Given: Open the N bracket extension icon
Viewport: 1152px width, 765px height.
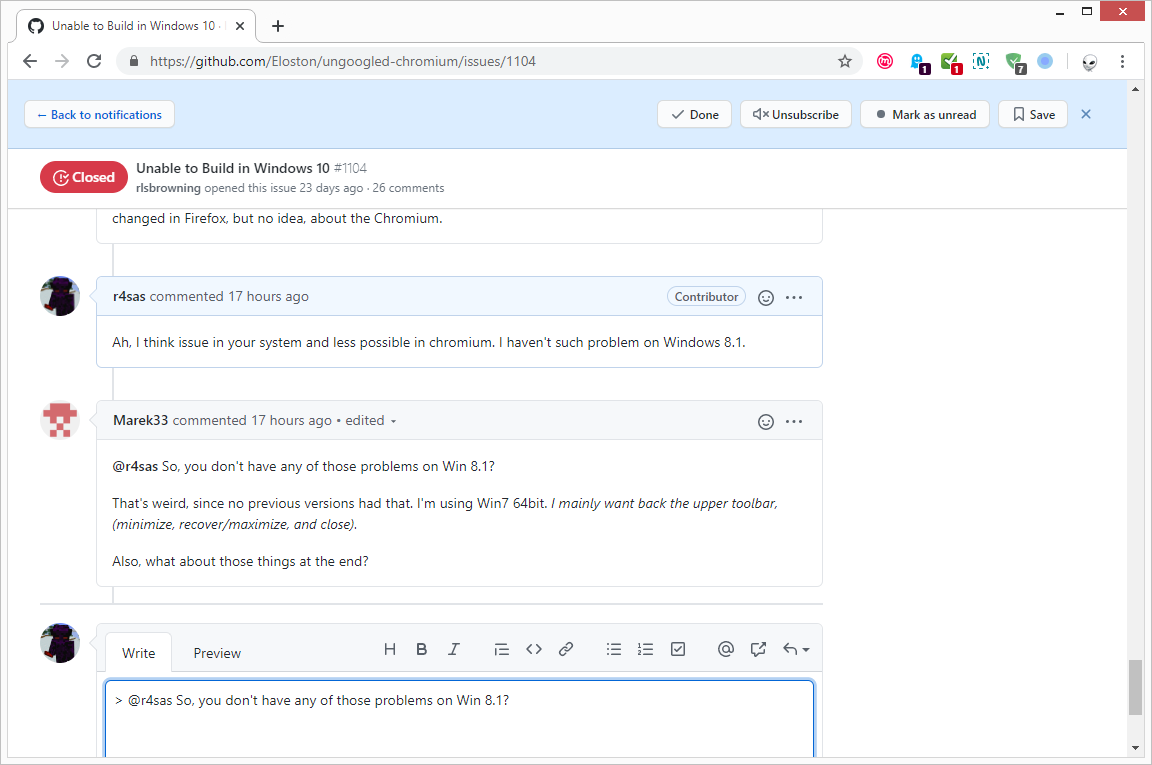Looking at the screenshot, I should (x=981, y=62).
